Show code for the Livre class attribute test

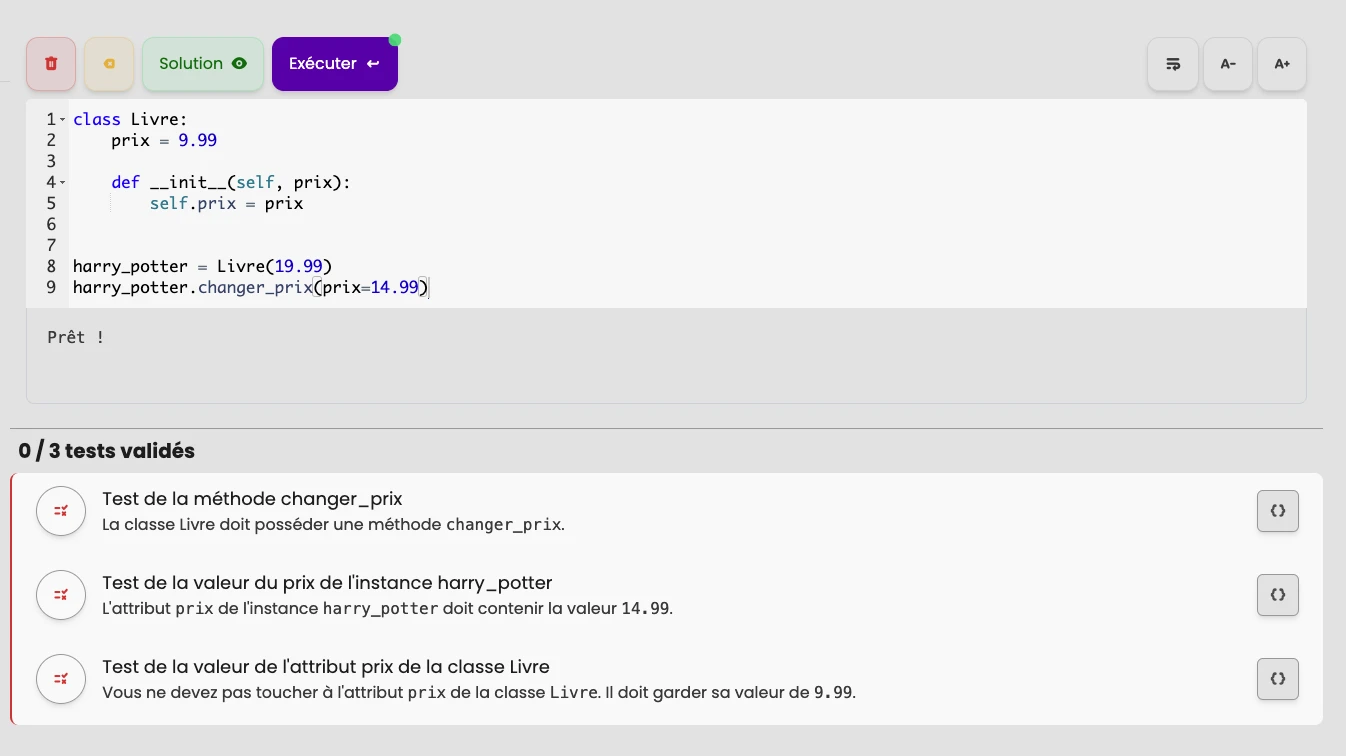[1278, 679]
